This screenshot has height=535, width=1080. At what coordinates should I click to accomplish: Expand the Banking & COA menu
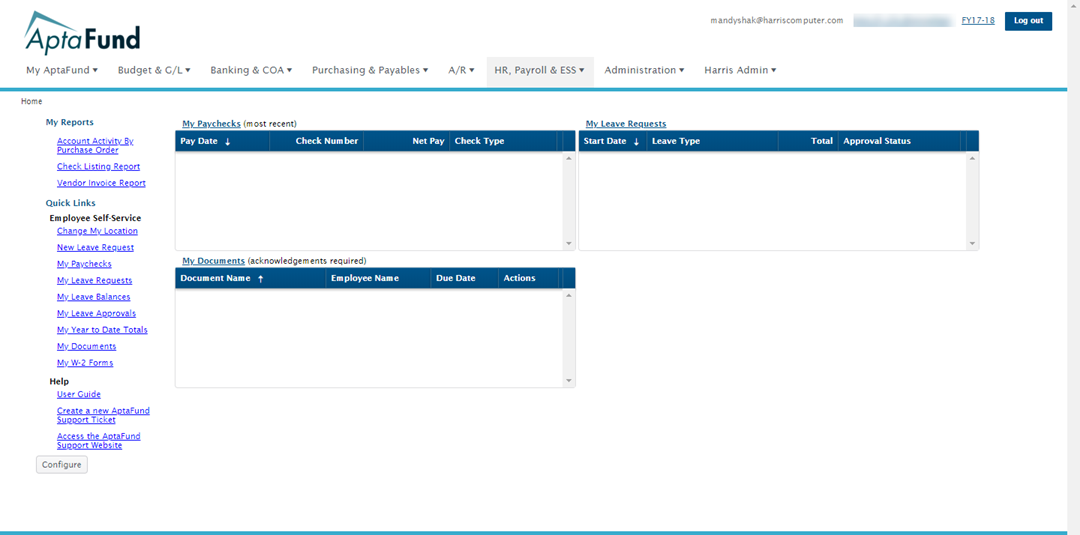251,70
